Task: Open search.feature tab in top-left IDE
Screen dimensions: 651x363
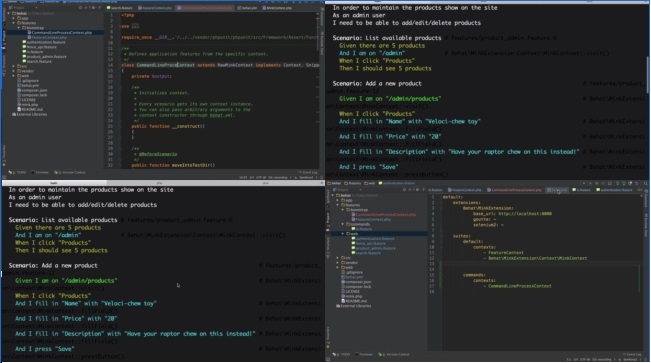Action: [x=120, y=8]
